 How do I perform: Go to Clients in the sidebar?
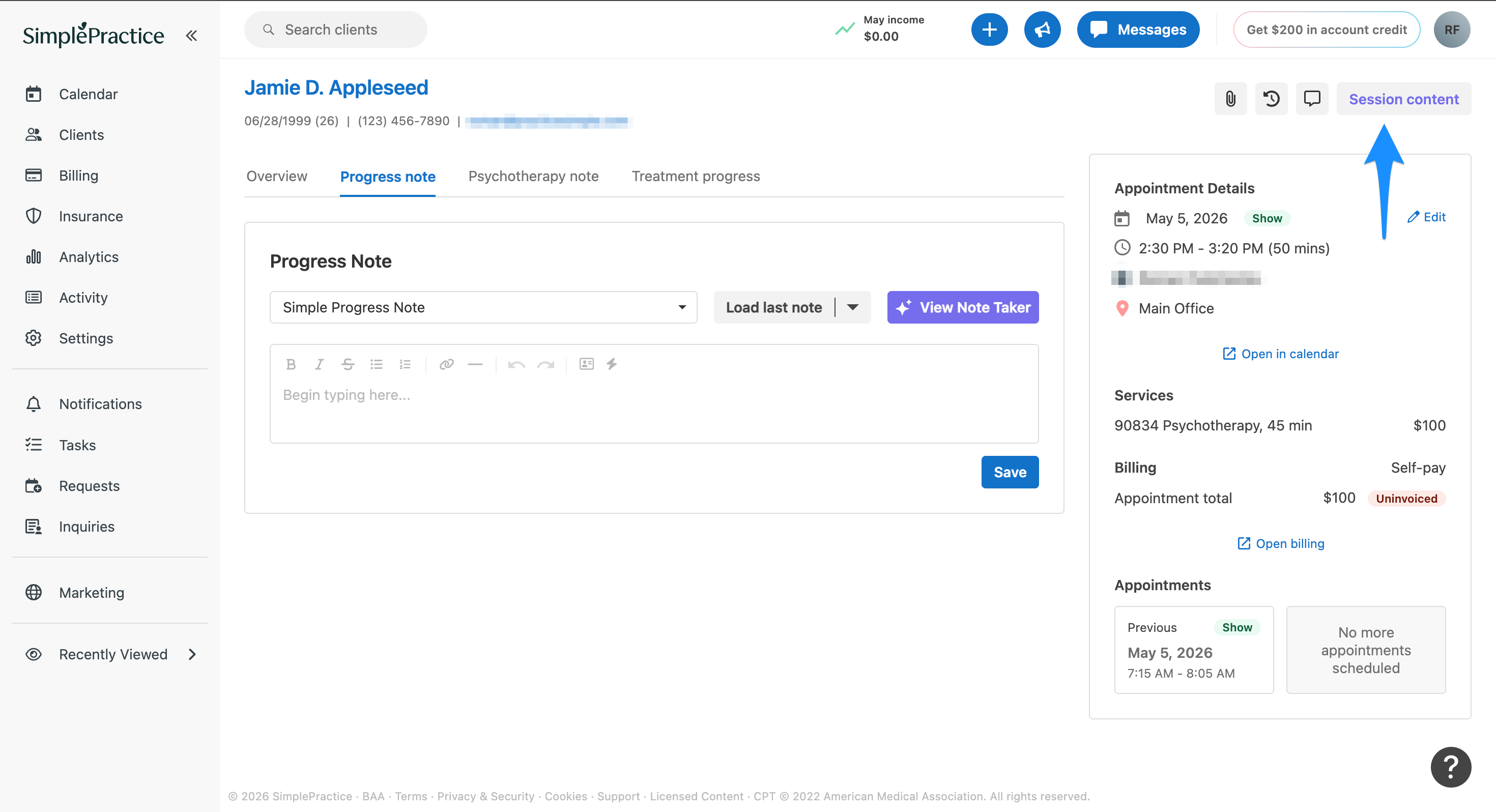[81, 135]
